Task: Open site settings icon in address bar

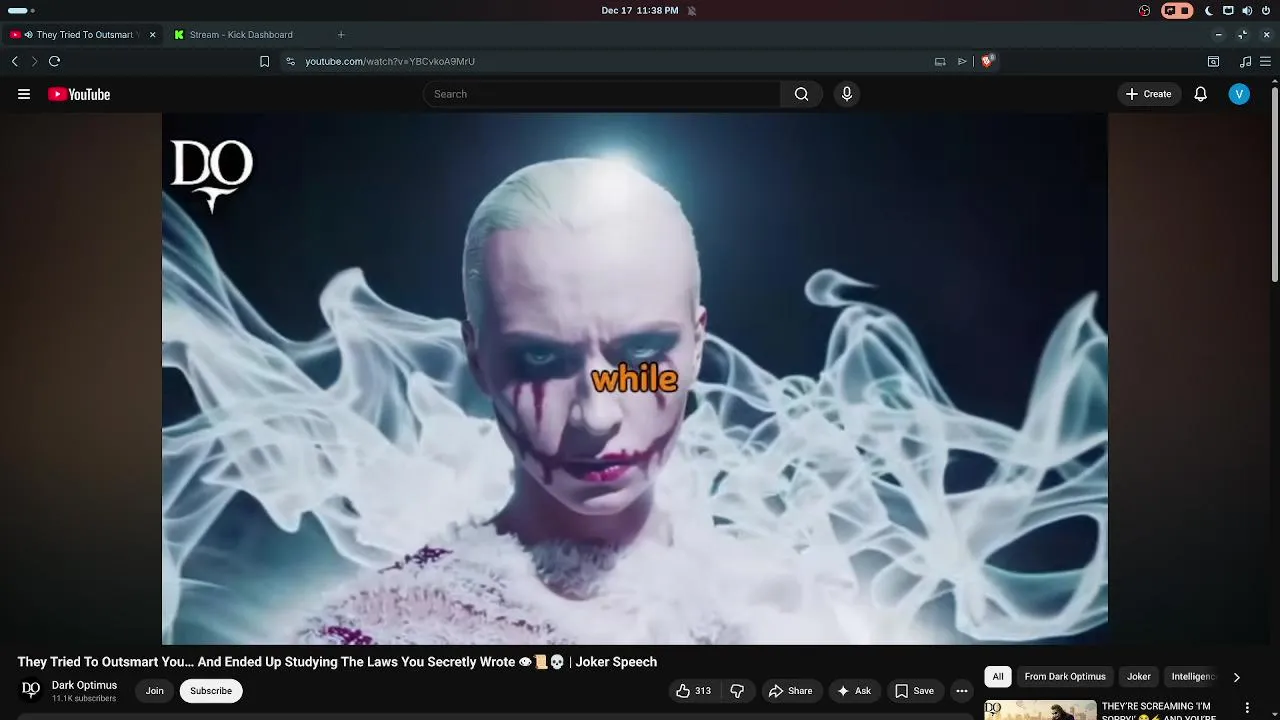Action: [290, 61]
